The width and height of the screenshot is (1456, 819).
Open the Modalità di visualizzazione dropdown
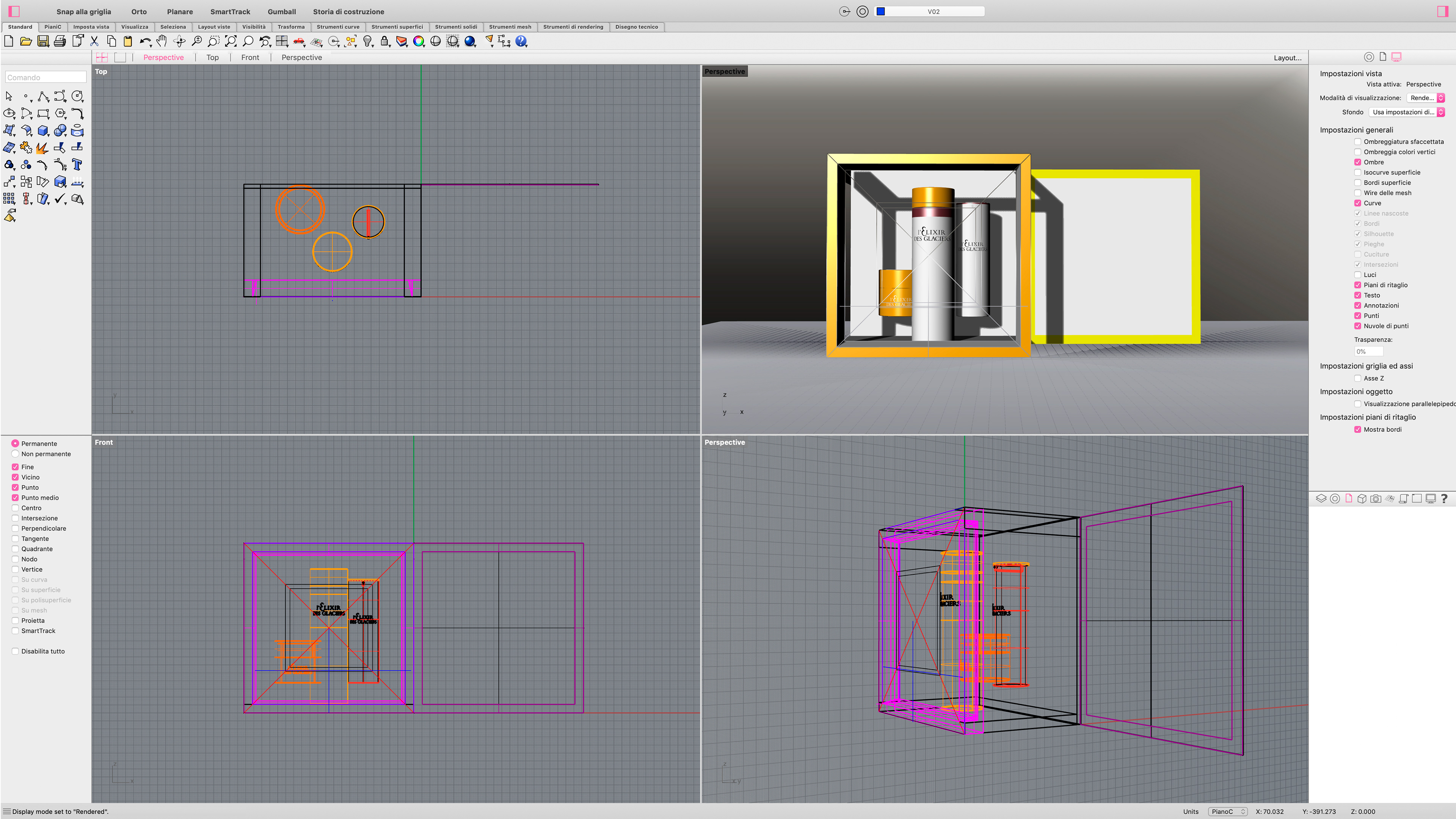[1426, 98]
